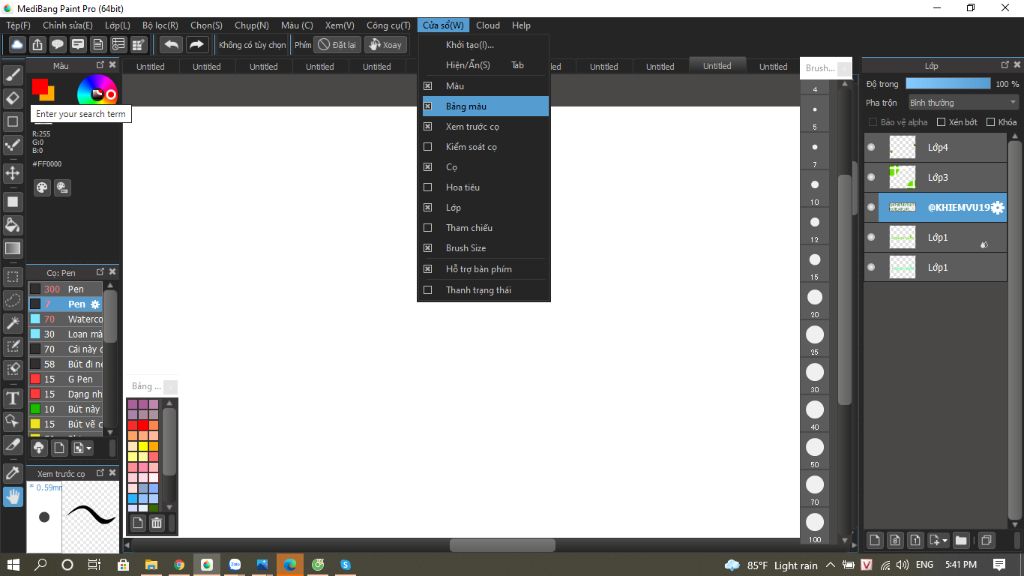Click the red foreground color swatch
Screen dimensions: 1024x576
tap(40, 86)
